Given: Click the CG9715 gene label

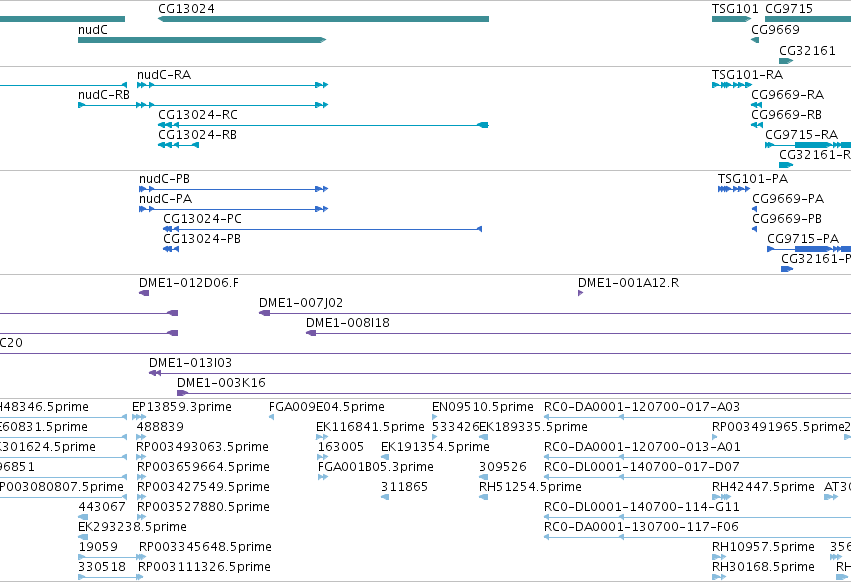Looking at the screenshot, I should click(789, 9).
